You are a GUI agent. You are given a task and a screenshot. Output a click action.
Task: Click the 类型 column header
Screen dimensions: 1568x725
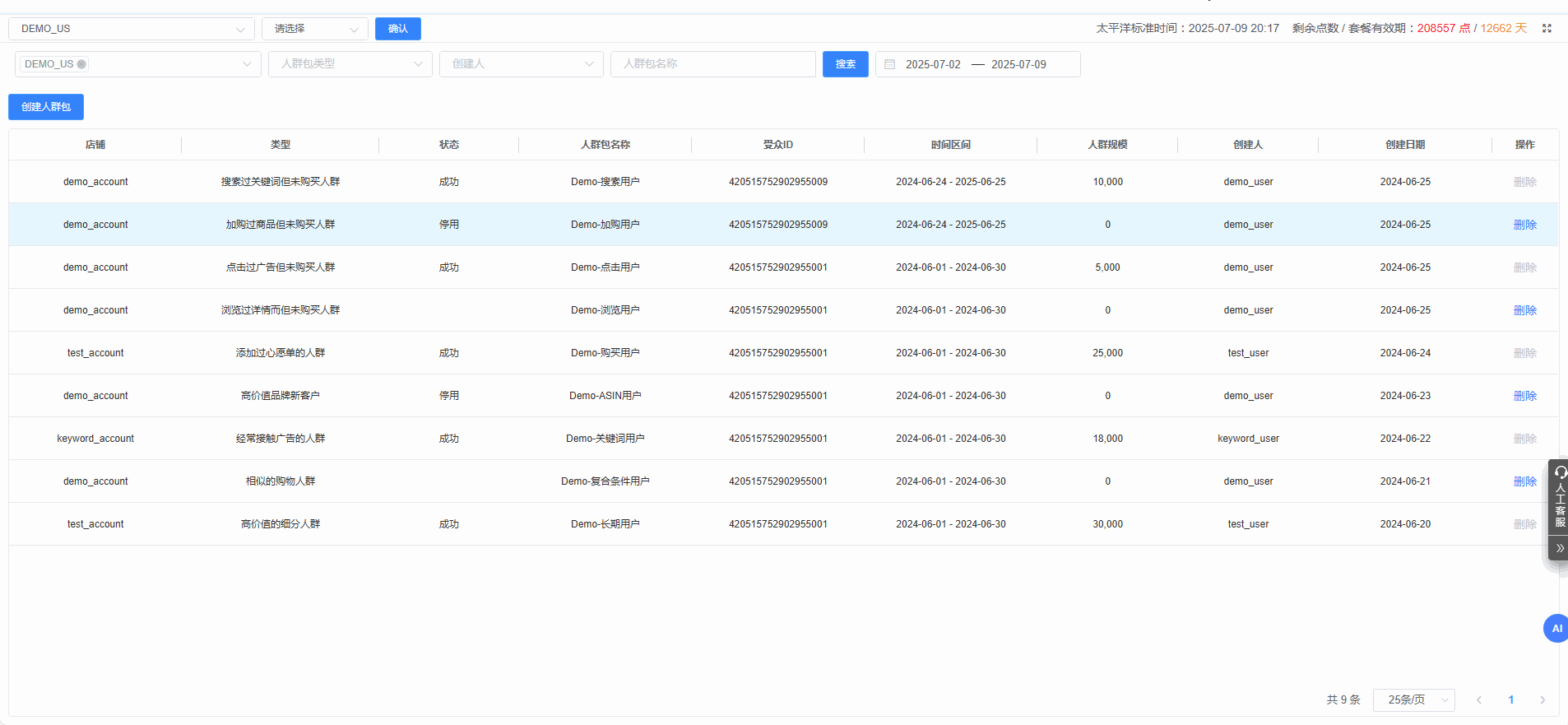tap(281, 145)
